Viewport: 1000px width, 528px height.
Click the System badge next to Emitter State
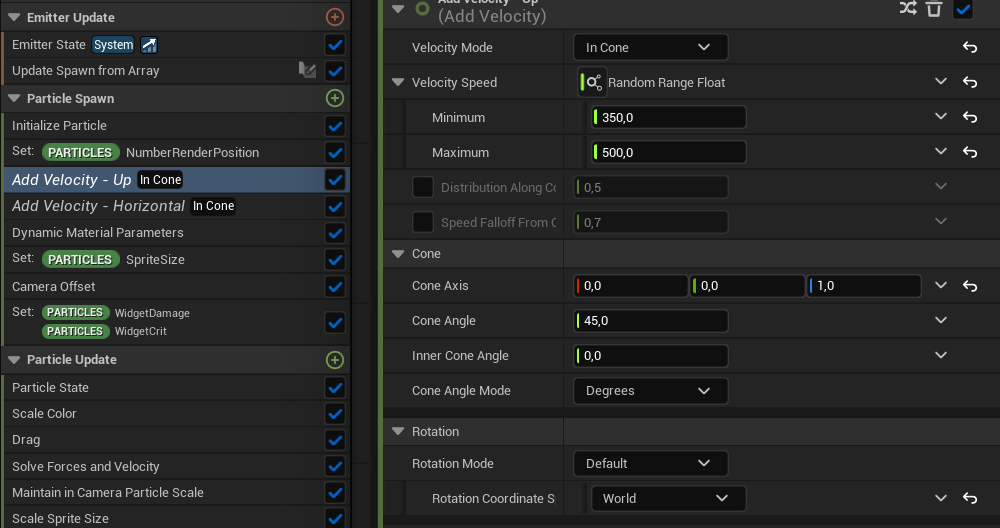[x=113, y=45]
